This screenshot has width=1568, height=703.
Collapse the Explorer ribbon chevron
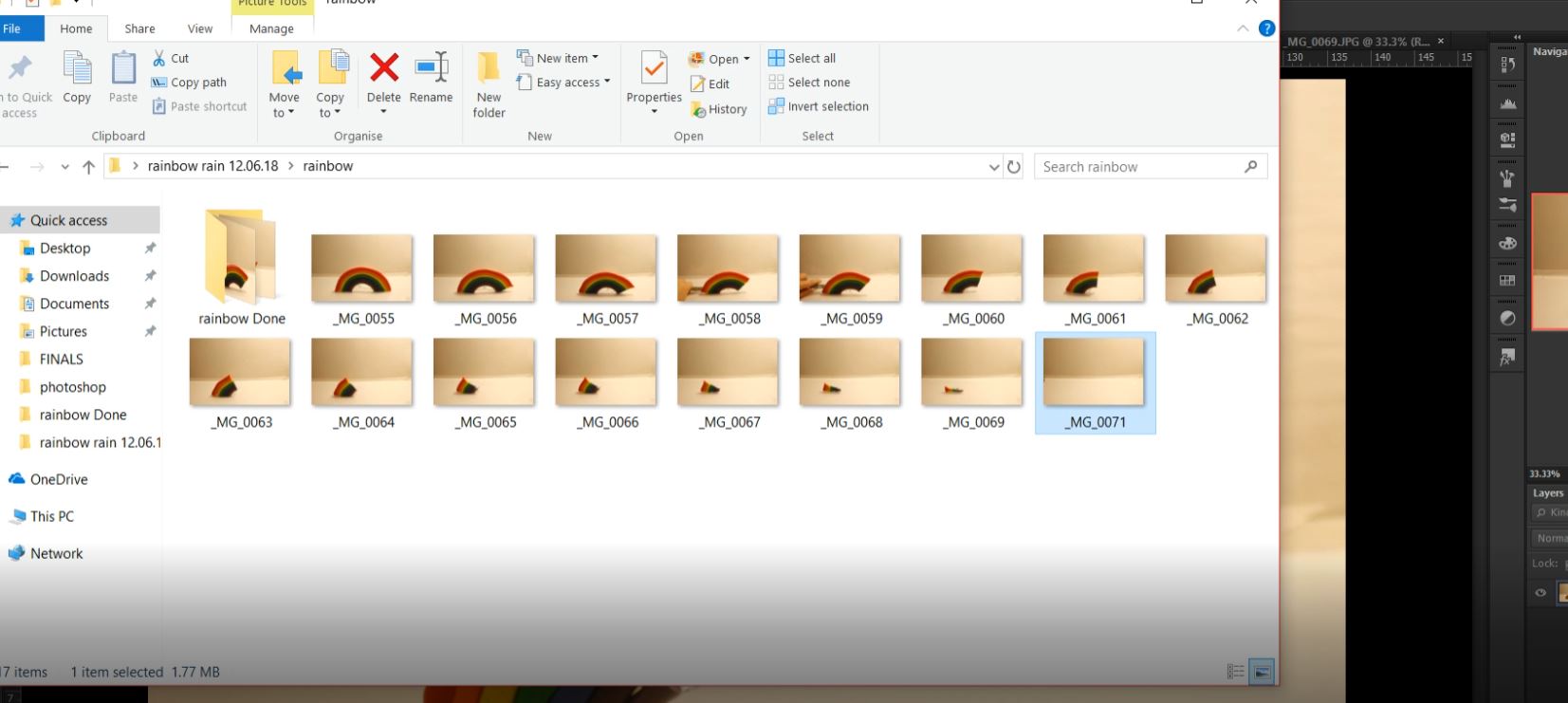click(x=1243, y=28)
